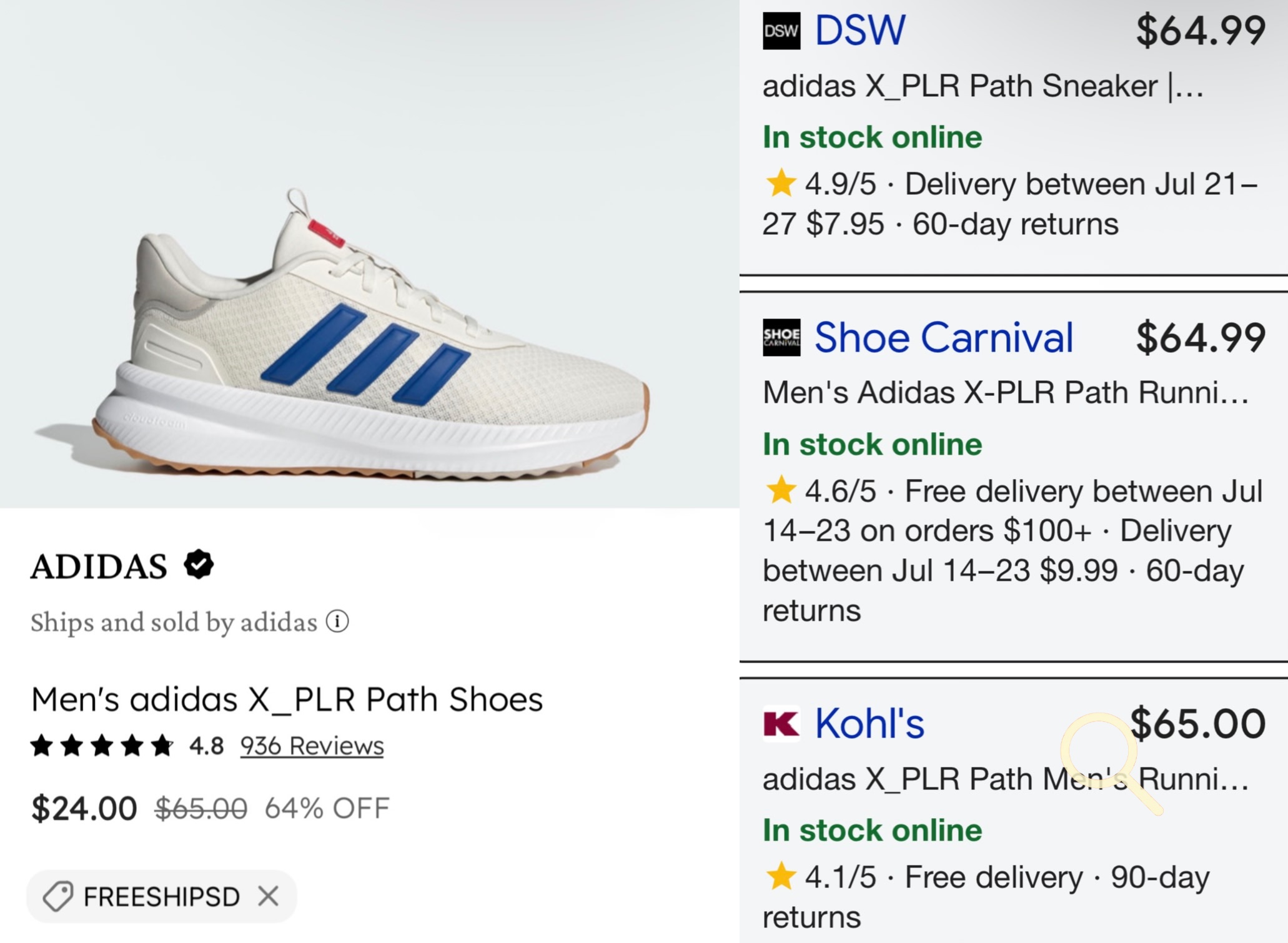The image size is (1288, 943).
Task: Click the DSW store logo icon
Action: coord(781,31)
